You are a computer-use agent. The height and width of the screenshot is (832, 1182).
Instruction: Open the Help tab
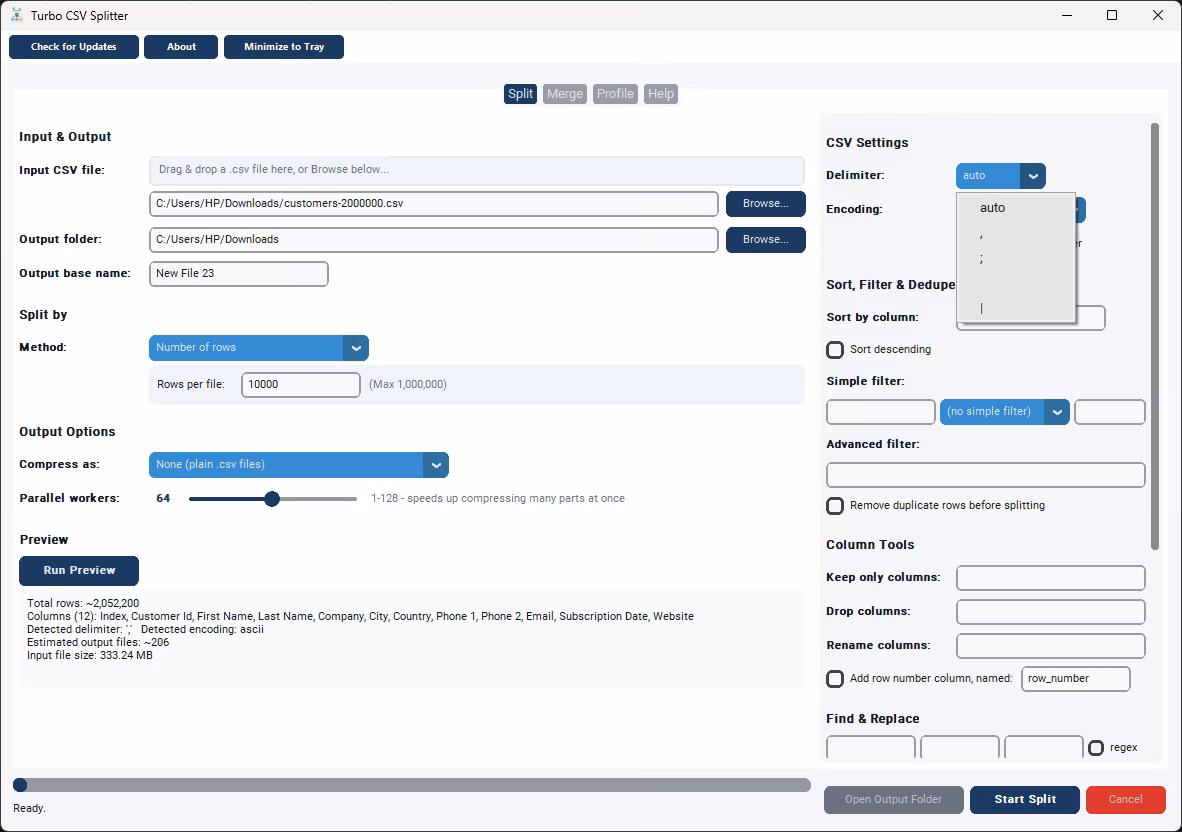[660, 94]
